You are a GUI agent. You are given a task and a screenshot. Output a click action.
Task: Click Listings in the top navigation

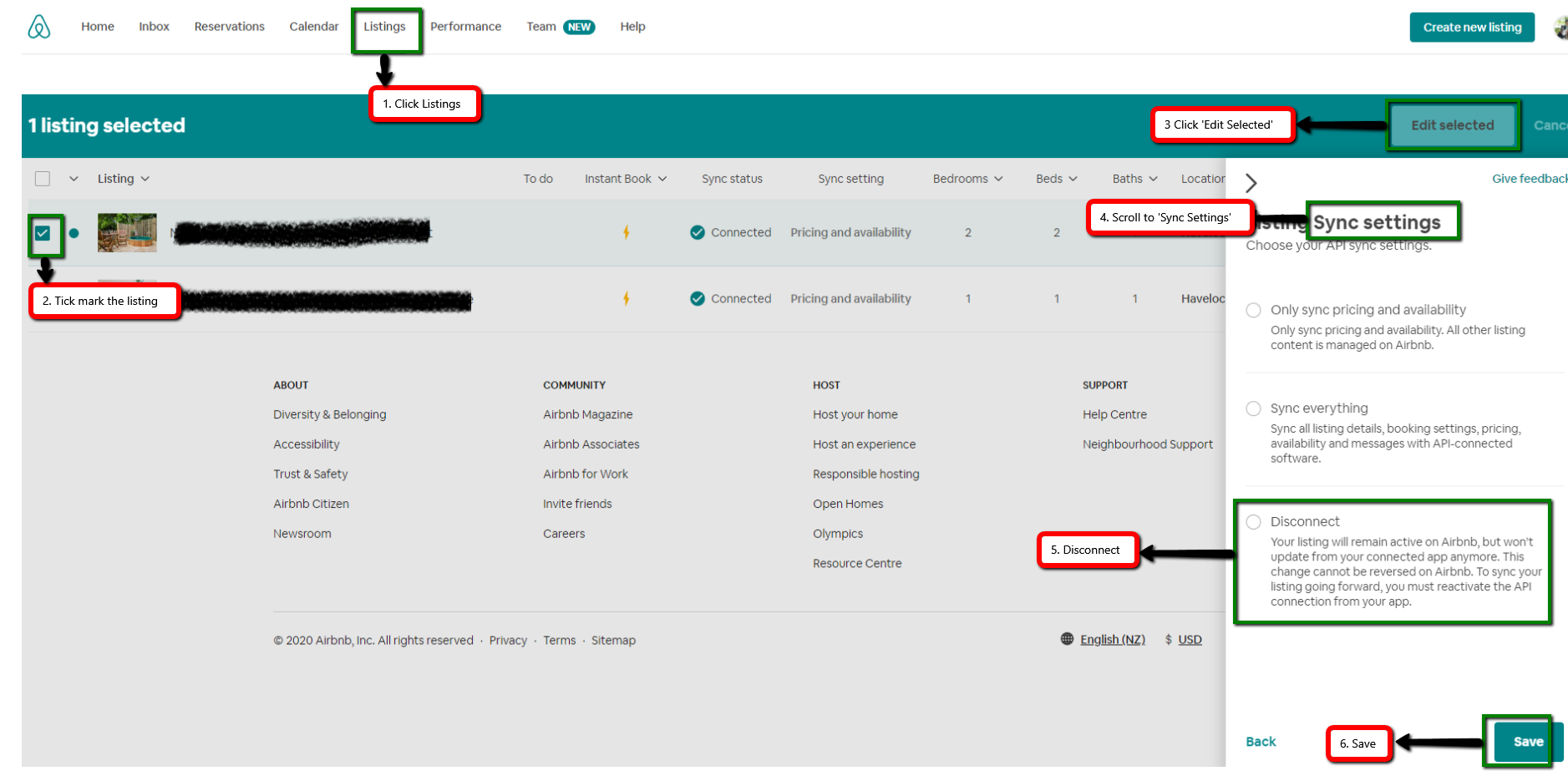click(384, 27)
